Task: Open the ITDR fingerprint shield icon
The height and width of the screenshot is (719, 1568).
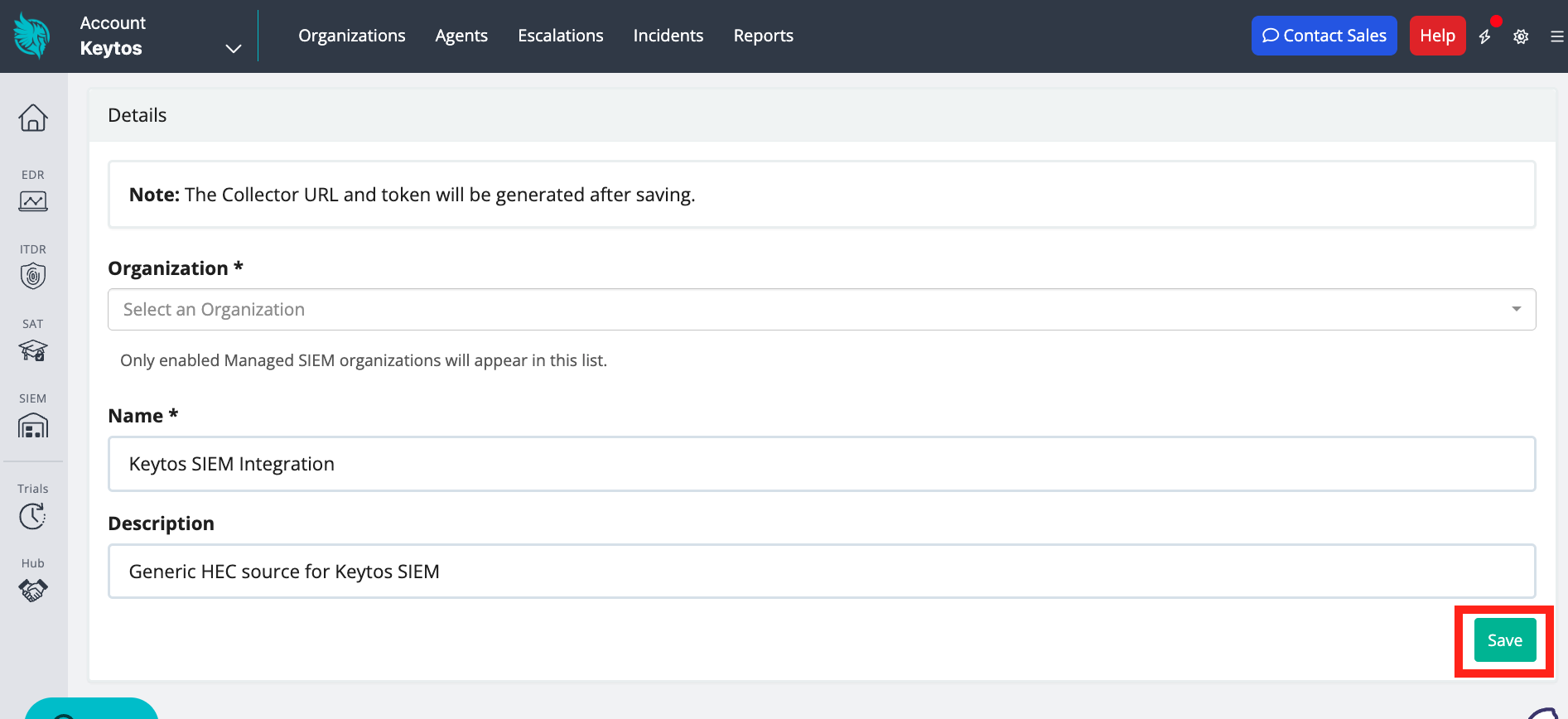Action: [x=33, y=276]
